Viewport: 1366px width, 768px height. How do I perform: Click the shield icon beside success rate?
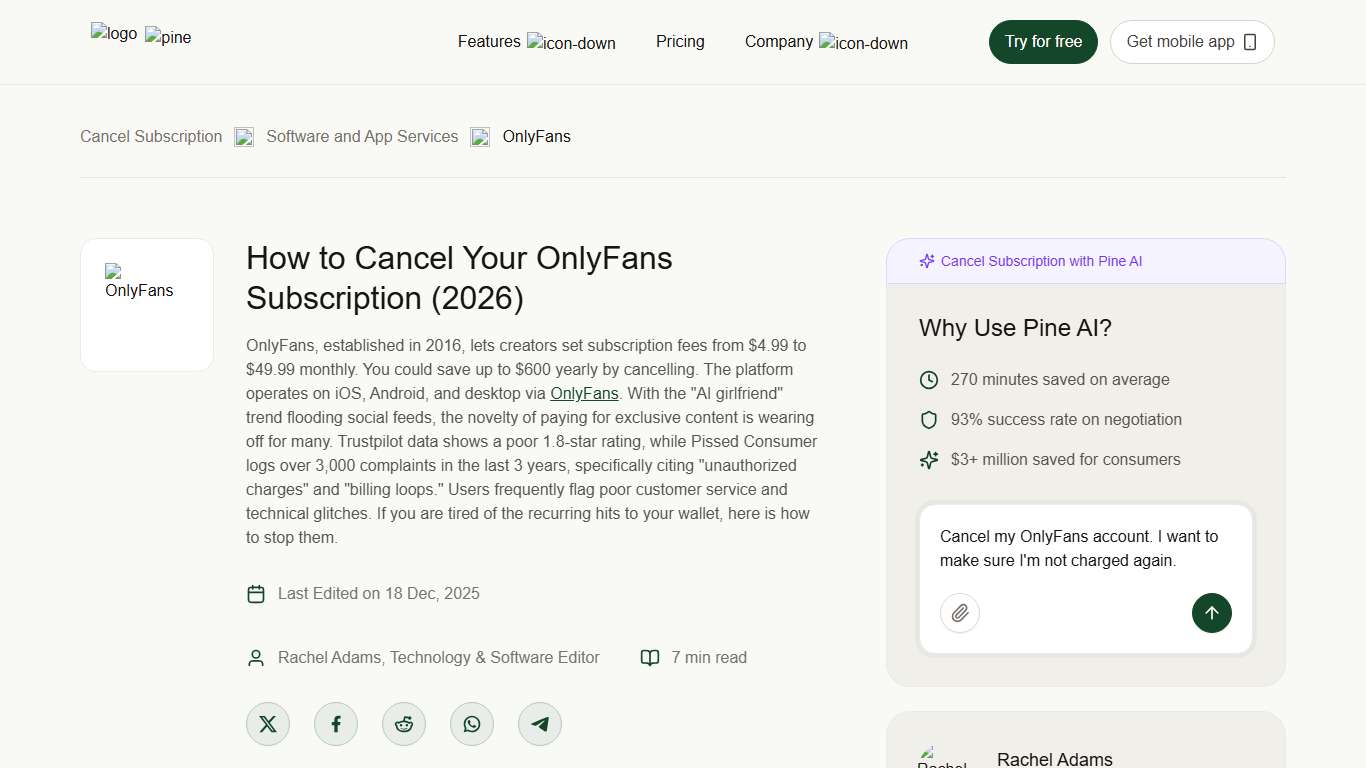pyautogui.click(x=928, y=419)
